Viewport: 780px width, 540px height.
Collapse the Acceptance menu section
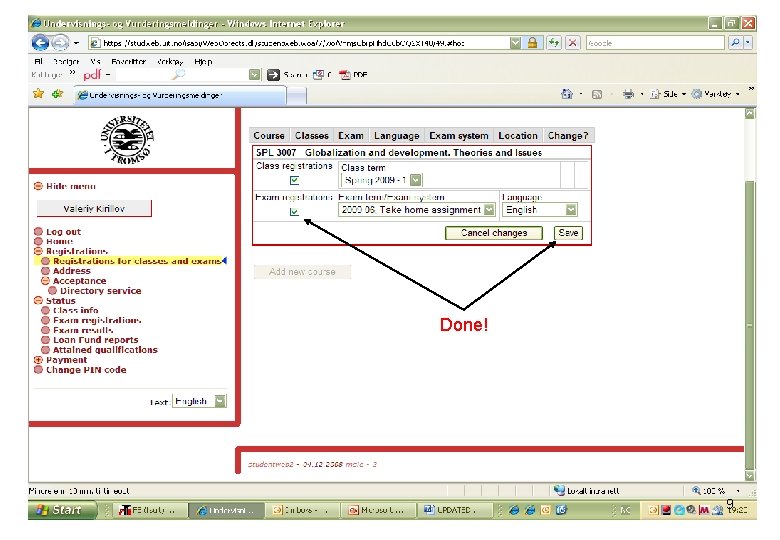45,280
